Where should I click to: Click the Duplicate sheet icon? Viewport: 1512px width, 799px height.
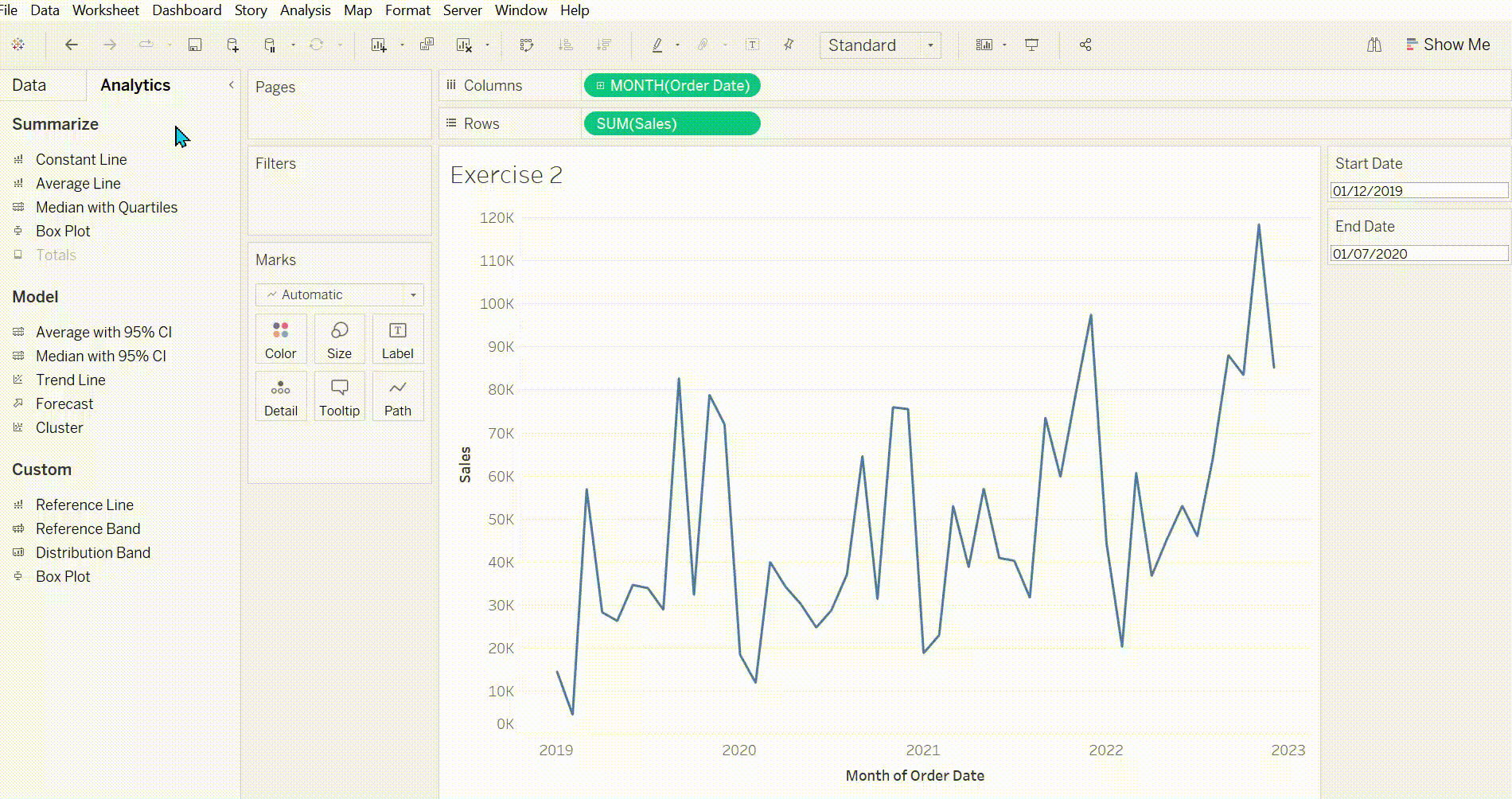(x=427, y=45)
